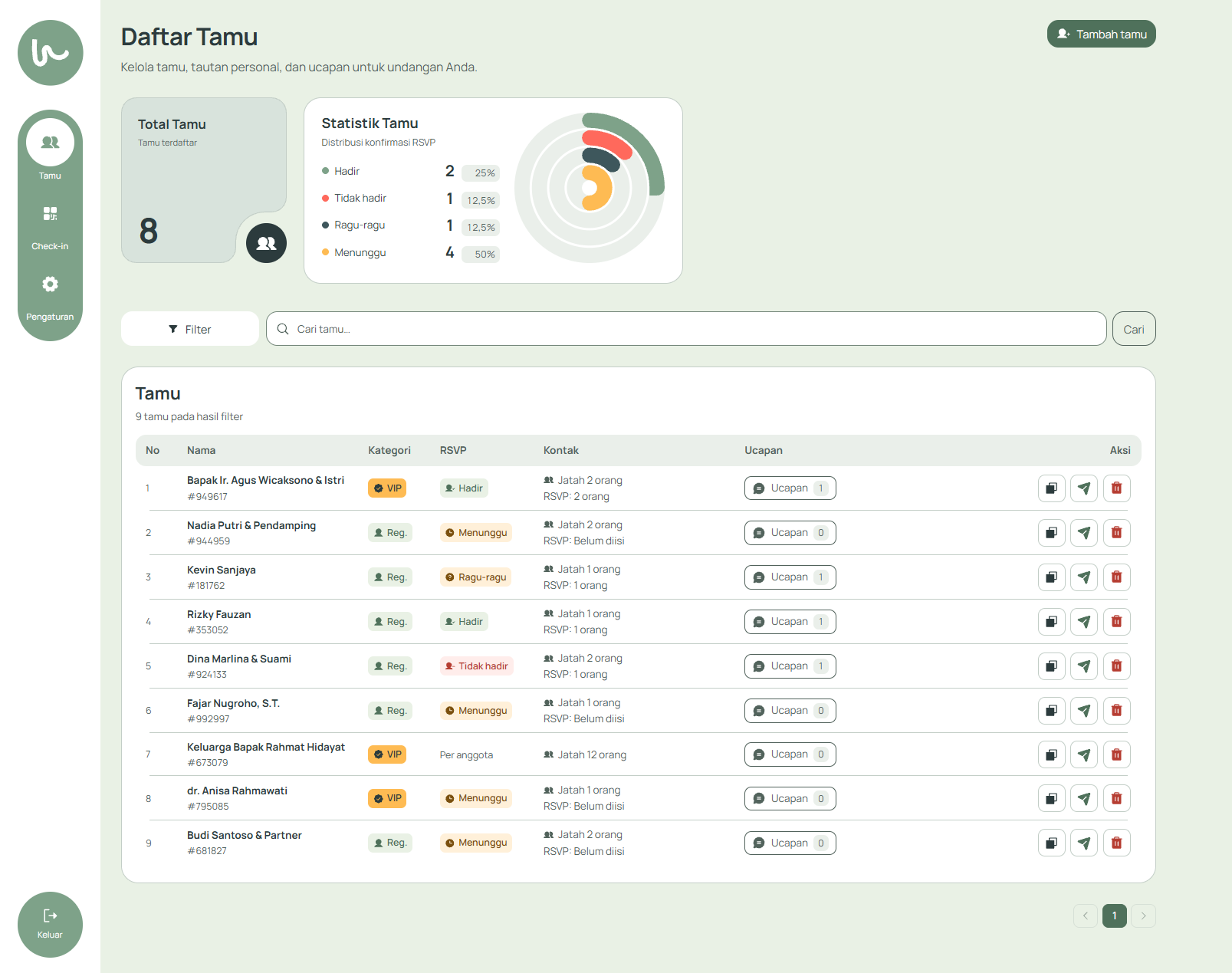Open the Check-in sidebar section

50,228
